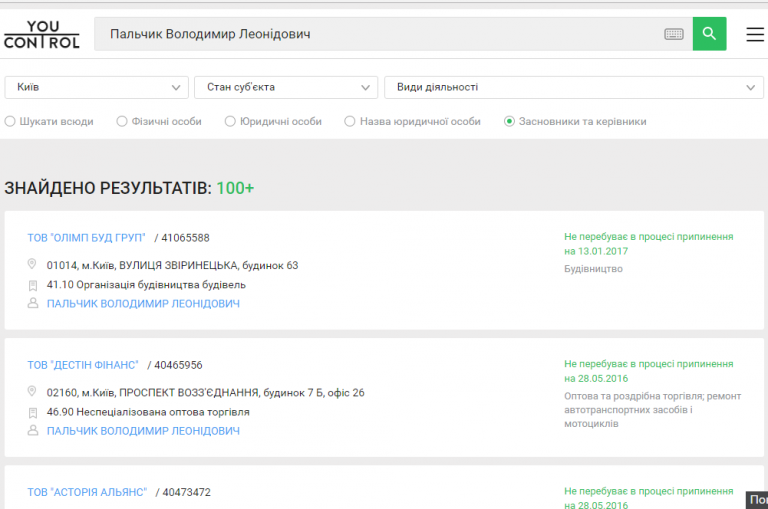The width and height of the screenshot is (768, 509).
Task: Click person icon in Olimp Bud Grup card
Action: [33, 304]
